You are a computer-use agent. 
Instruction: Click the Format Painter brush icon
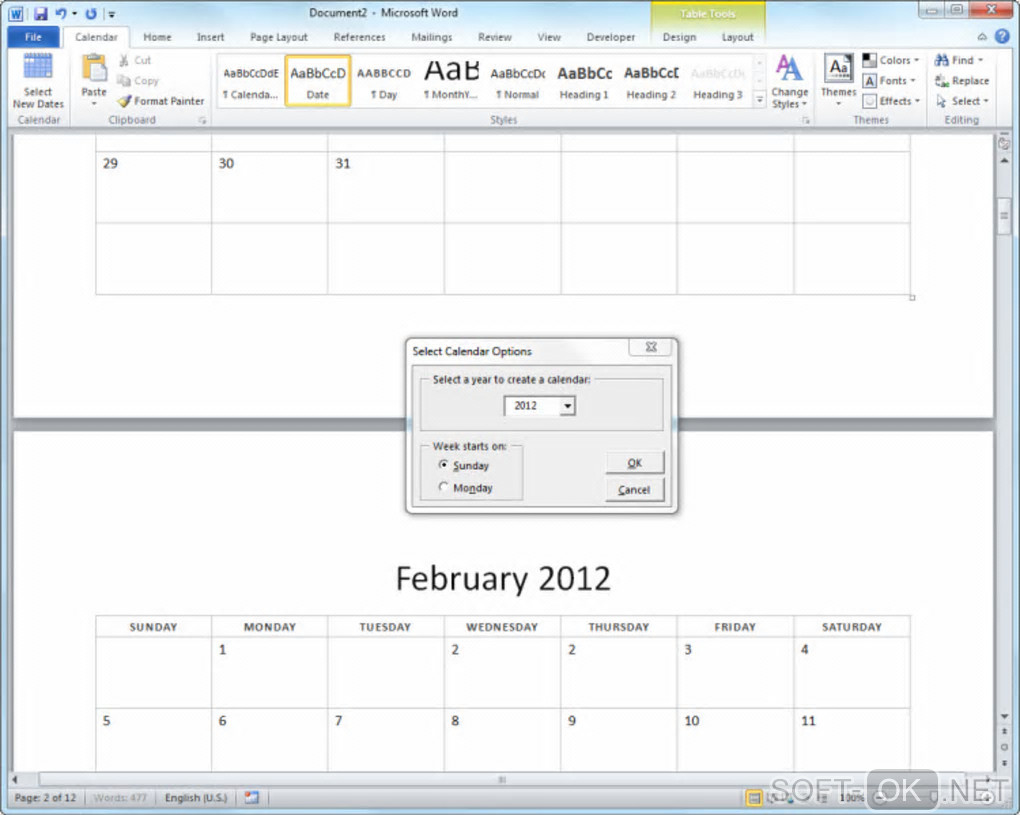click(x=124, y=101)
